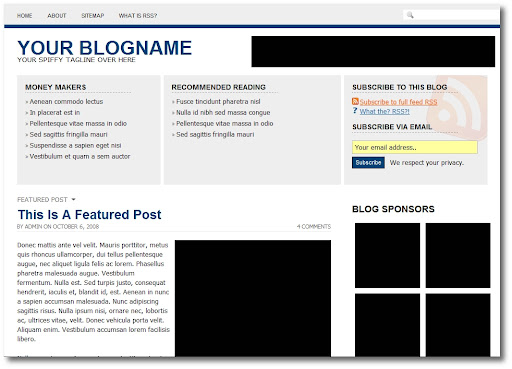Click the search magnifier icon
512x369 pixels.
[x=410, y=15]
